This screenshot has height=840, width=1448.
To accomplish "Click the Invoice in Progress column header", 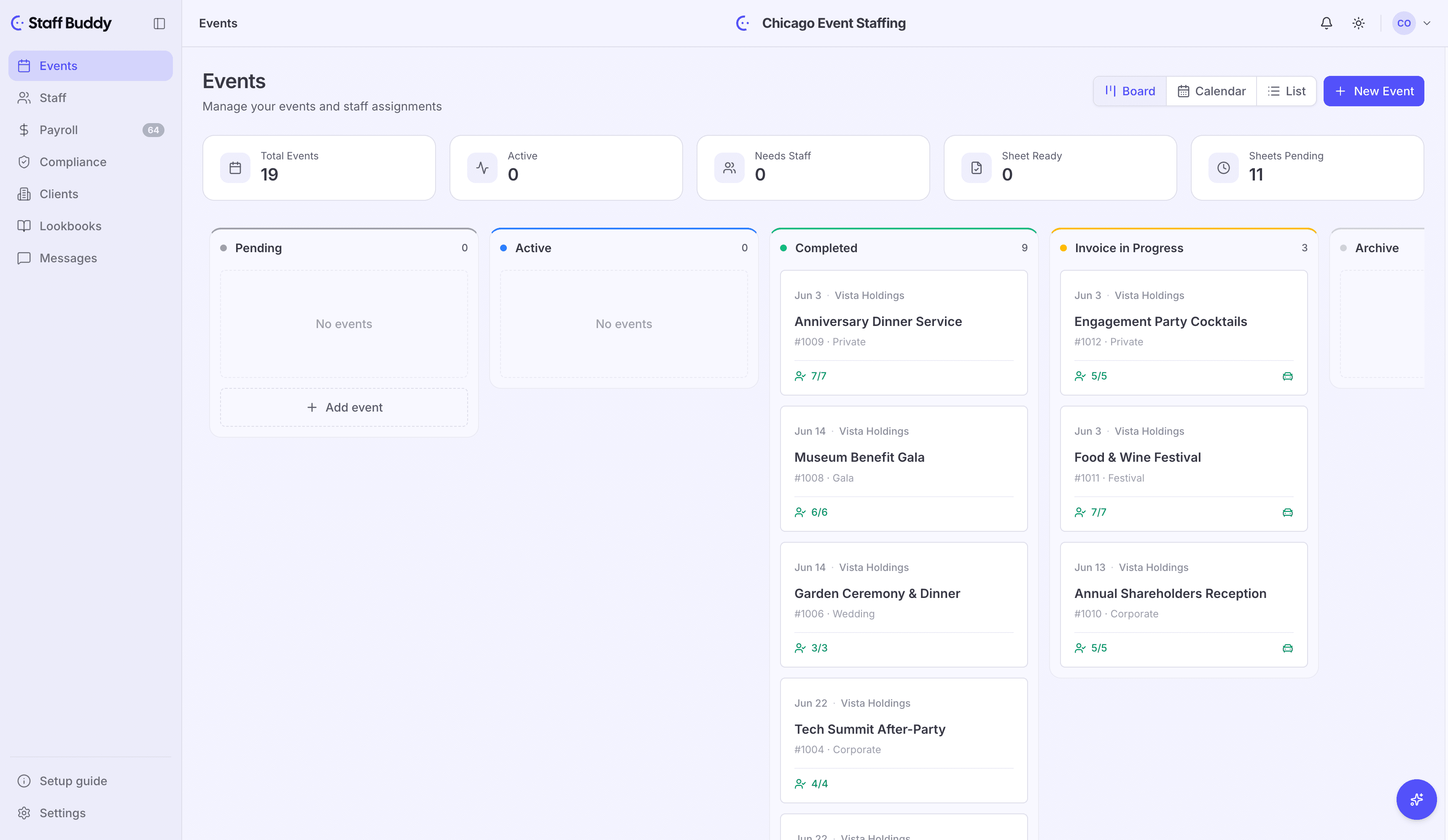I will point(1184,248).
